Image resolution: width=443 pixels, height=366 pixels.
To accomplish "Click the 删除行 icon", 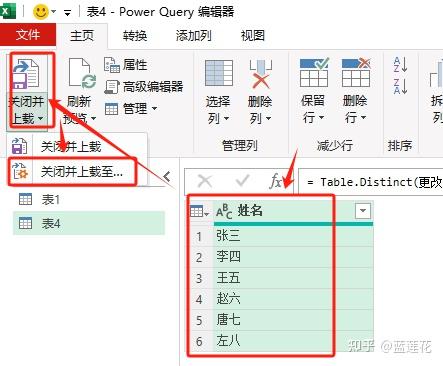I will [x=356, y=72].
